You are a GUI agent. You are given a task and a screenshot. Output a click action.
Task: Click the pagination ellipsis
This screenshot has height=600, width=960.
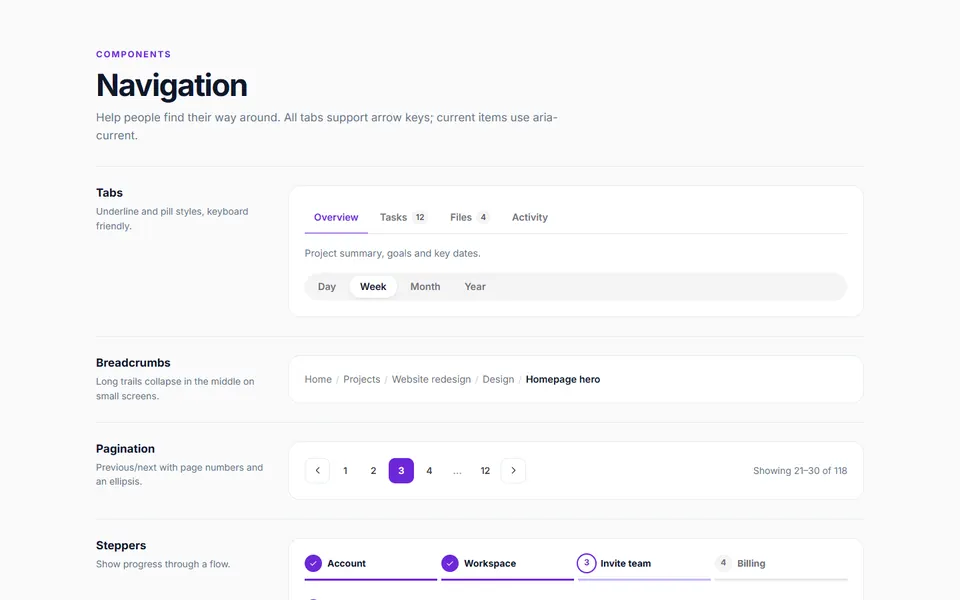pos(457,471)
